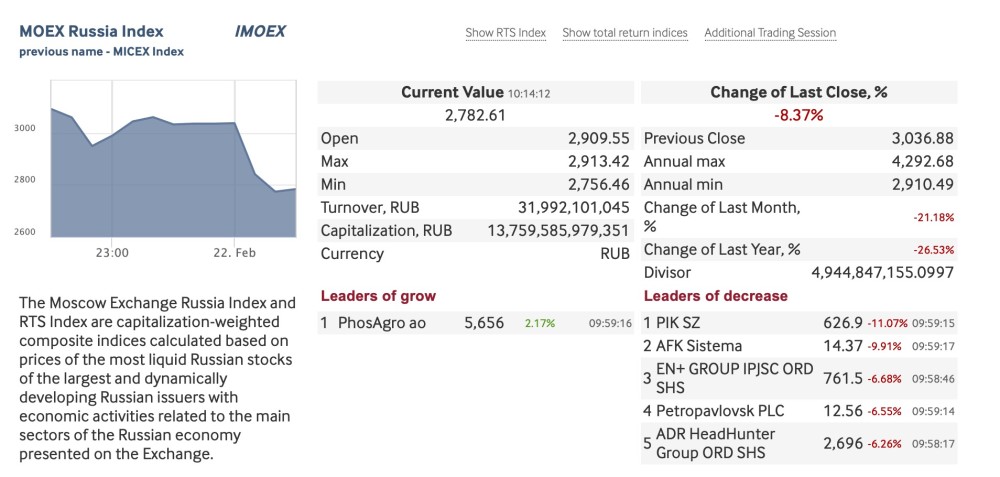
Task: Click the 23:00 chart axis label
Action: point(112,253)
